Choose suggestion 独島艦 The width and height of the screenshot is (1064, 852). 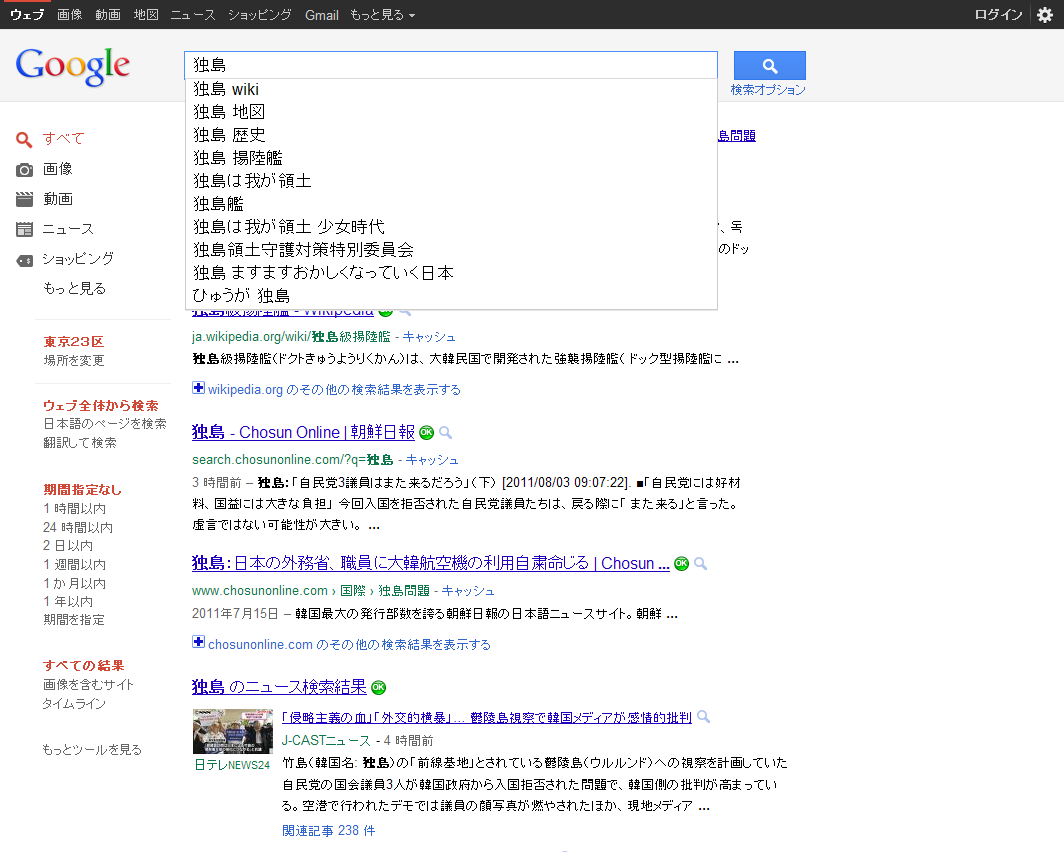[451, 204]
